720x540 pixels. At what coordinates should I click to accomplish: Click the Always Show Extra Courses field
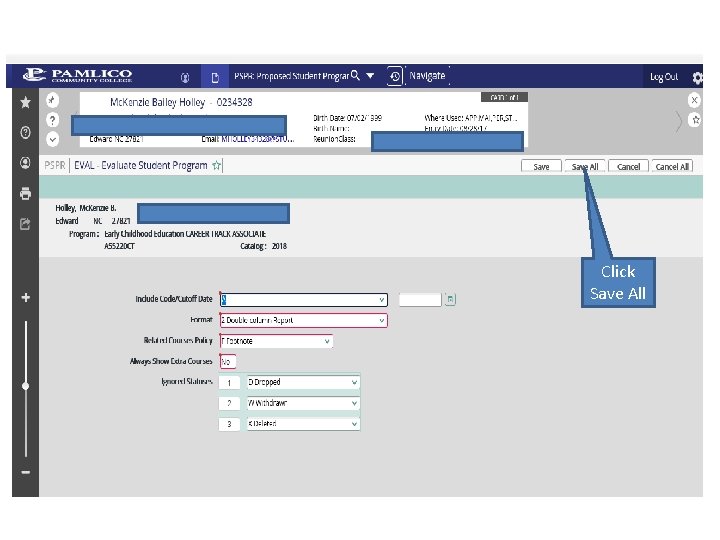[228, 362]
